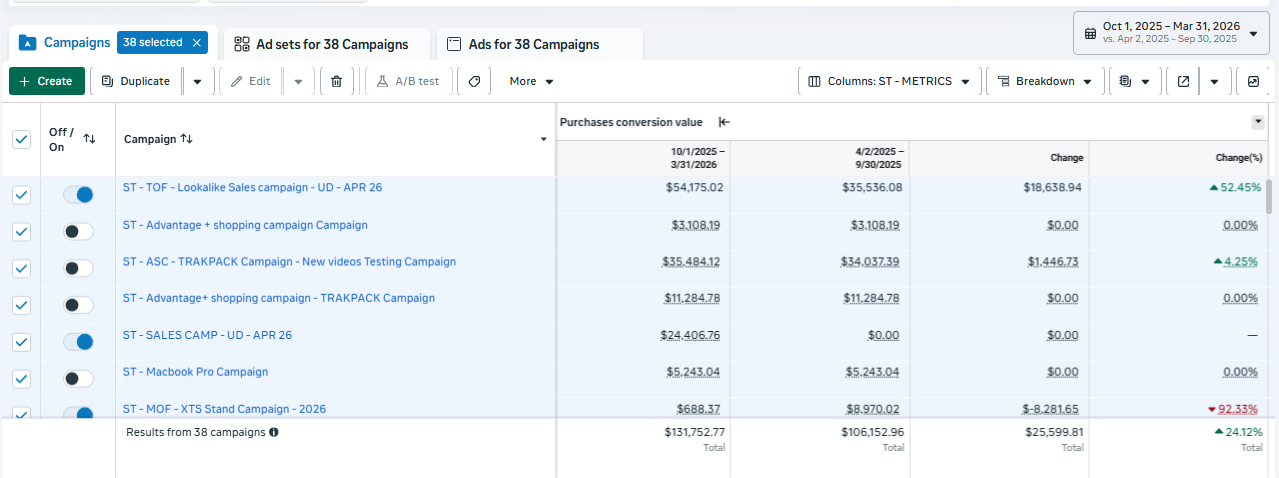The image size is (1279, 478).
Task: Turn on the Advantage + shopping campaign toggle
Action: point(78,232)
